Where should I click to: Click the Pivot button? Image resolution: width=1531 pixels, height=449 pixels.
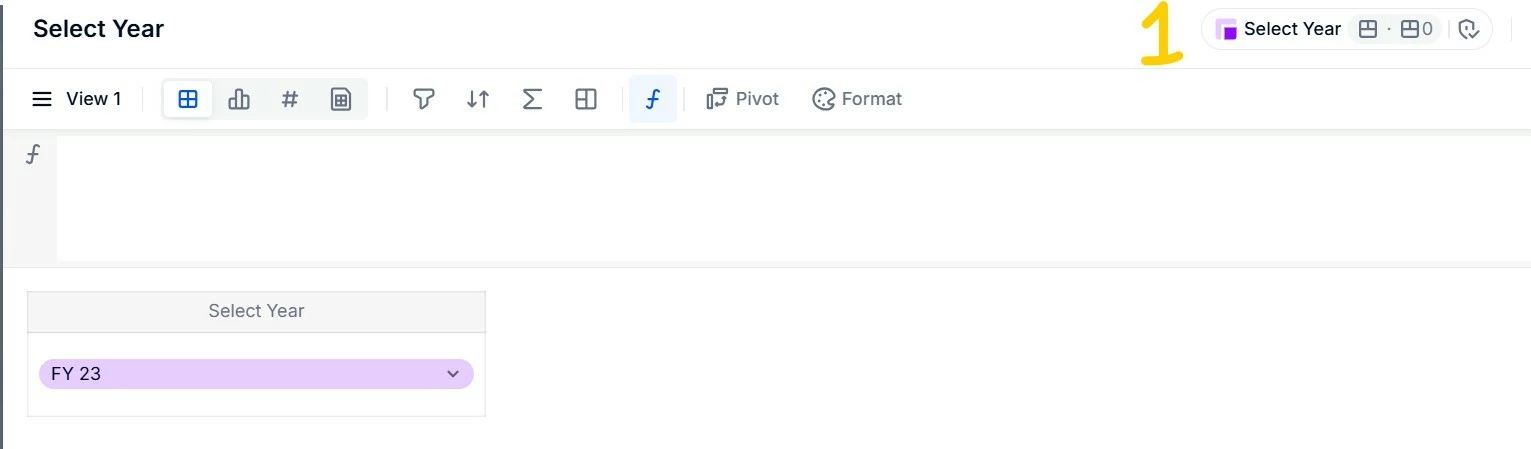[743, 99]
